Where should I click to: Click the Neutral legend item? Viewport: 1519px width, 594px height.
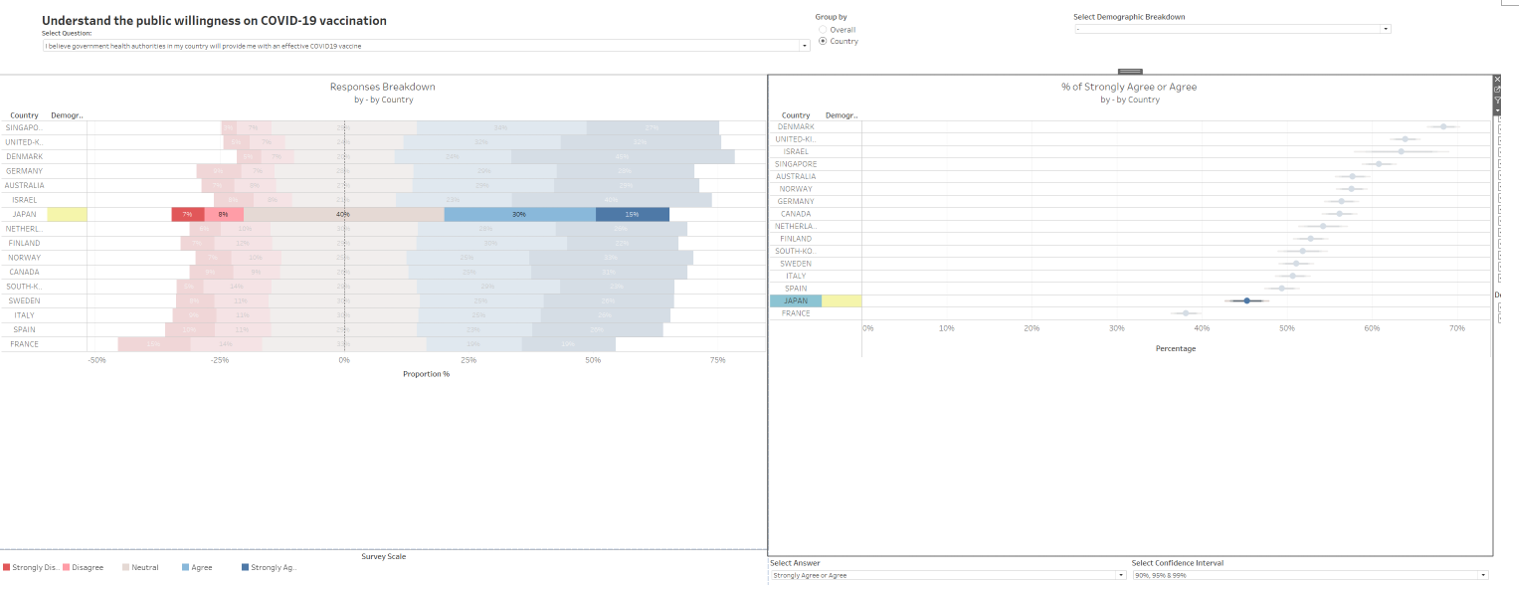(x=139, y=567)
